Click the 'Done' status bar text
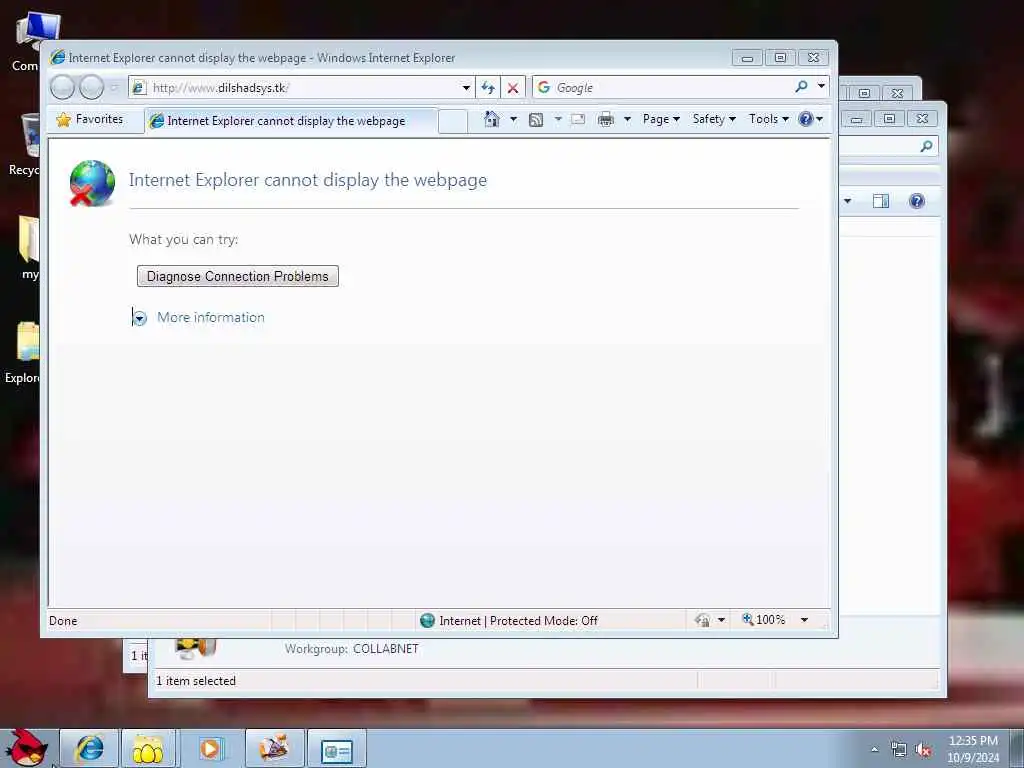 pos(63,620)
